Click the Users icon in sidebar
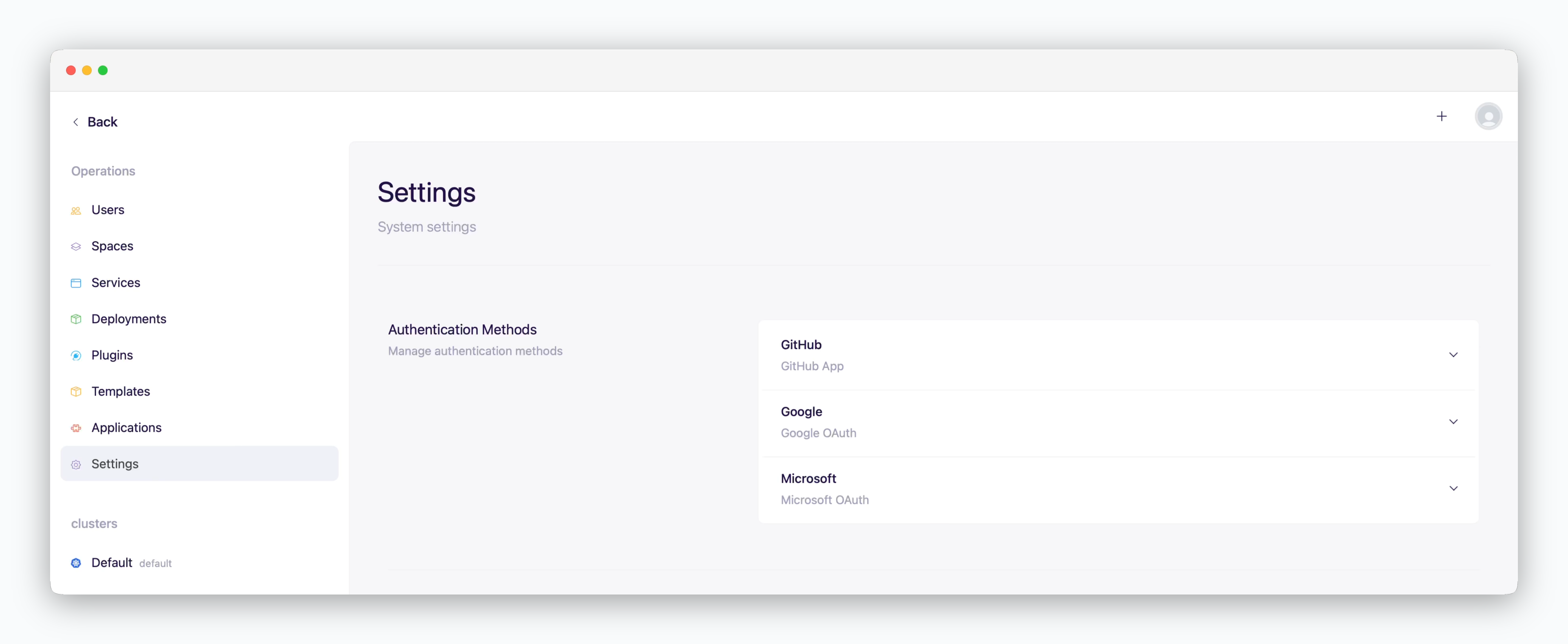The width and height of the screenshot is (1568, 644). [76, 210]
